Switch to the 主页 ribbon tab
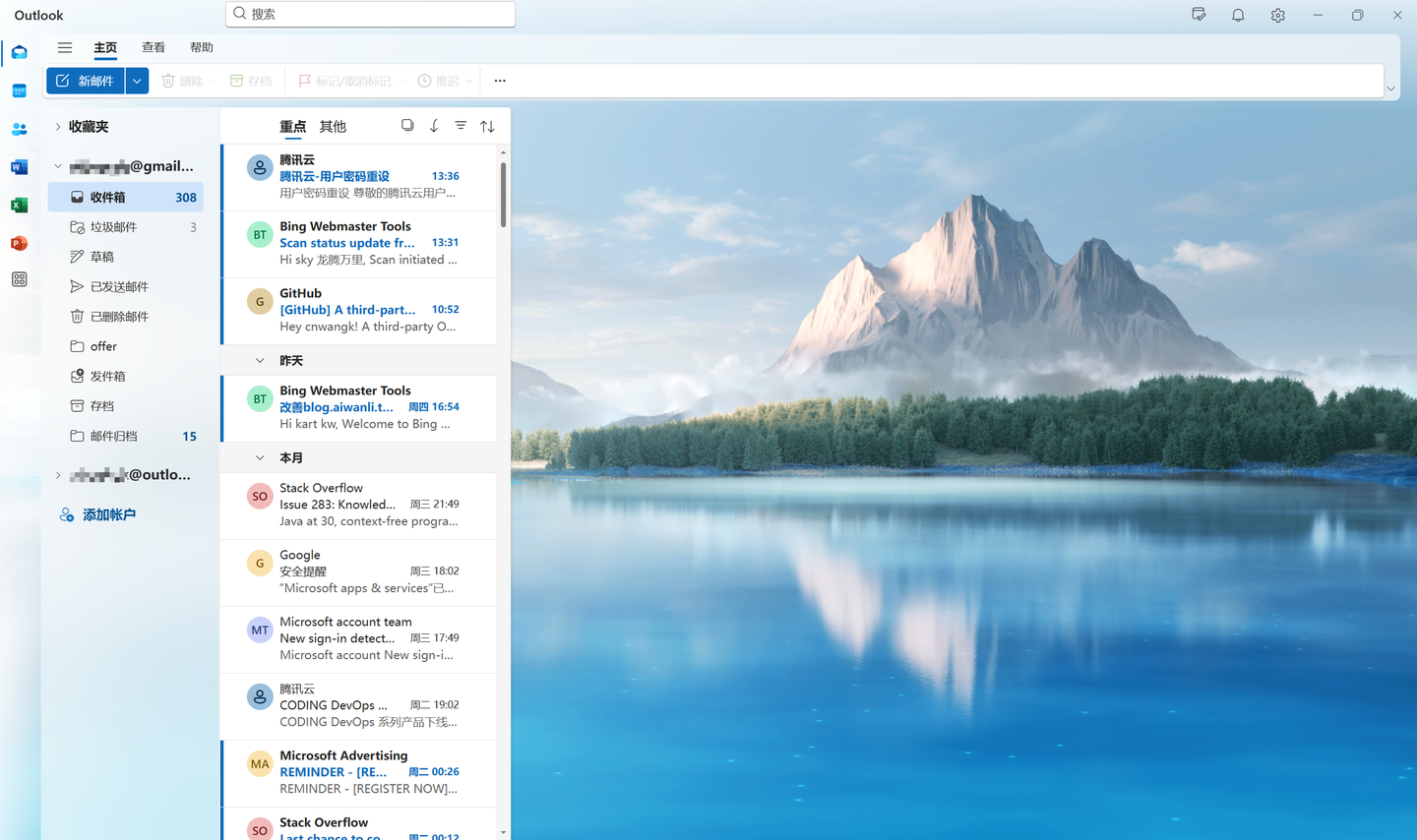Image resolution: width=1417 pixels, height=840 pixels. coord(105,47)
